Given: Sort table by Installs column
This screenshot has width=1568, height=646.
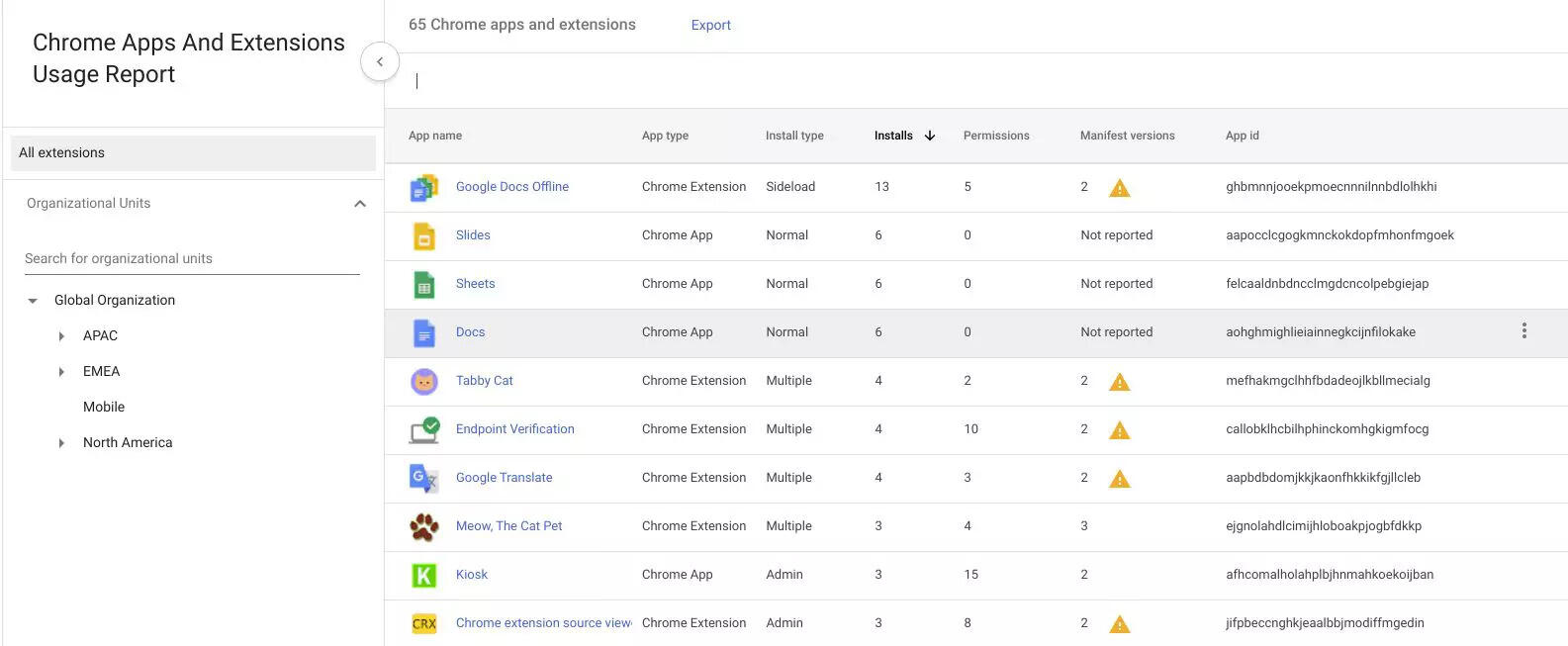Looking at the screenshot, I should coord(893,136).
